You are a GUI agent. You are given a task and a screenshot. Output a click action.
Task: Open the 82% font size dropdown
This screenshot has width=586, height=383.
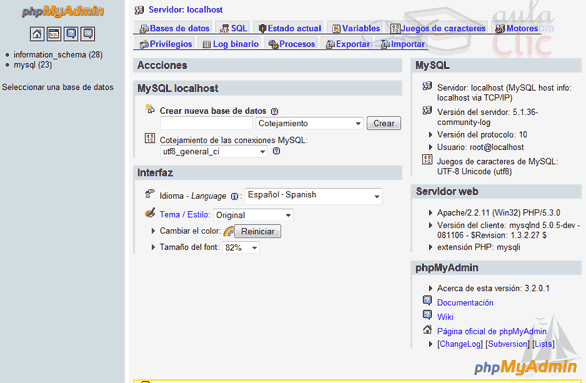[241, 248]
